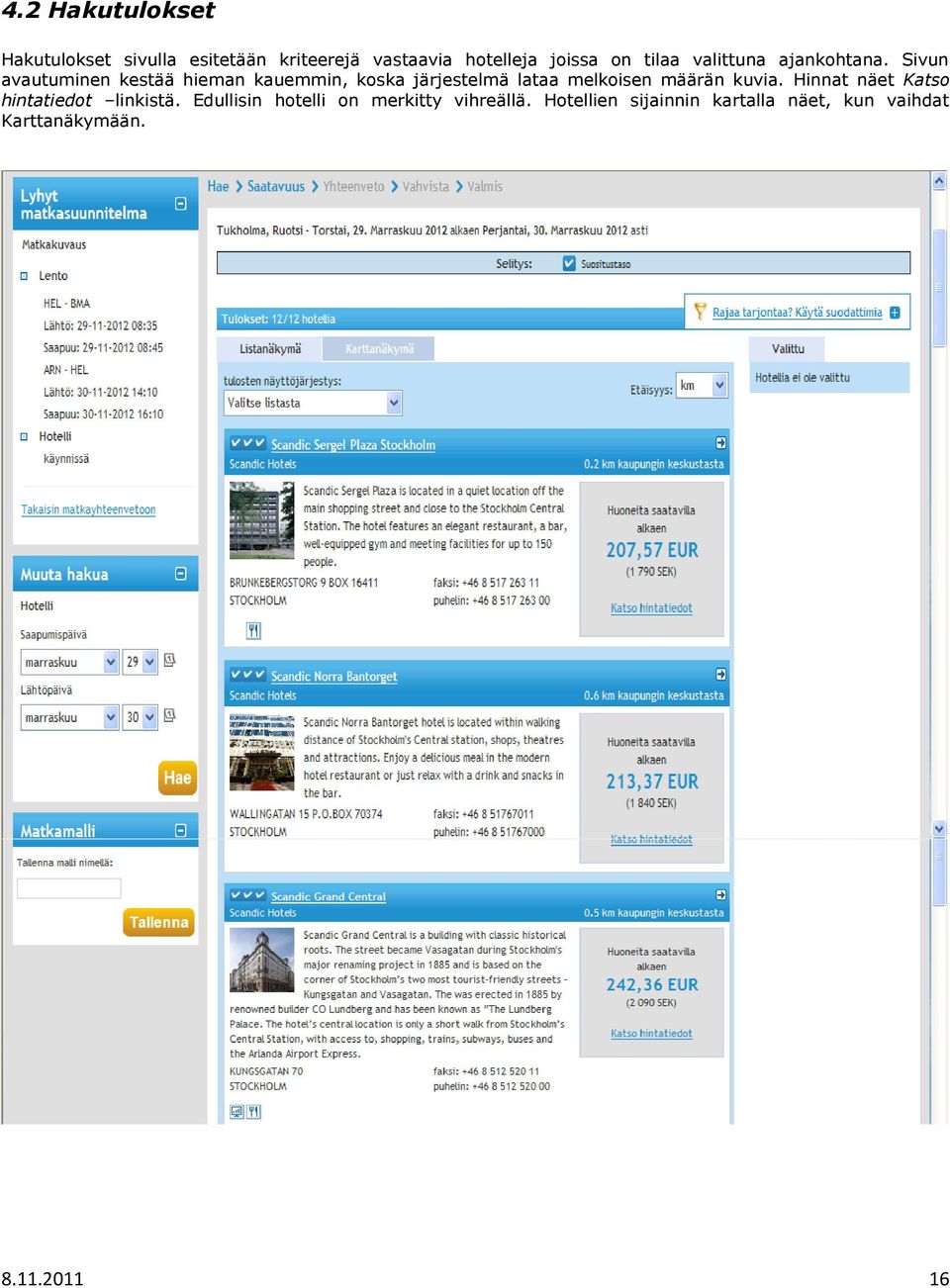Click the '207,57 EUR' price text
This screenshot has height=1288, width=950.
coord(652,550)
